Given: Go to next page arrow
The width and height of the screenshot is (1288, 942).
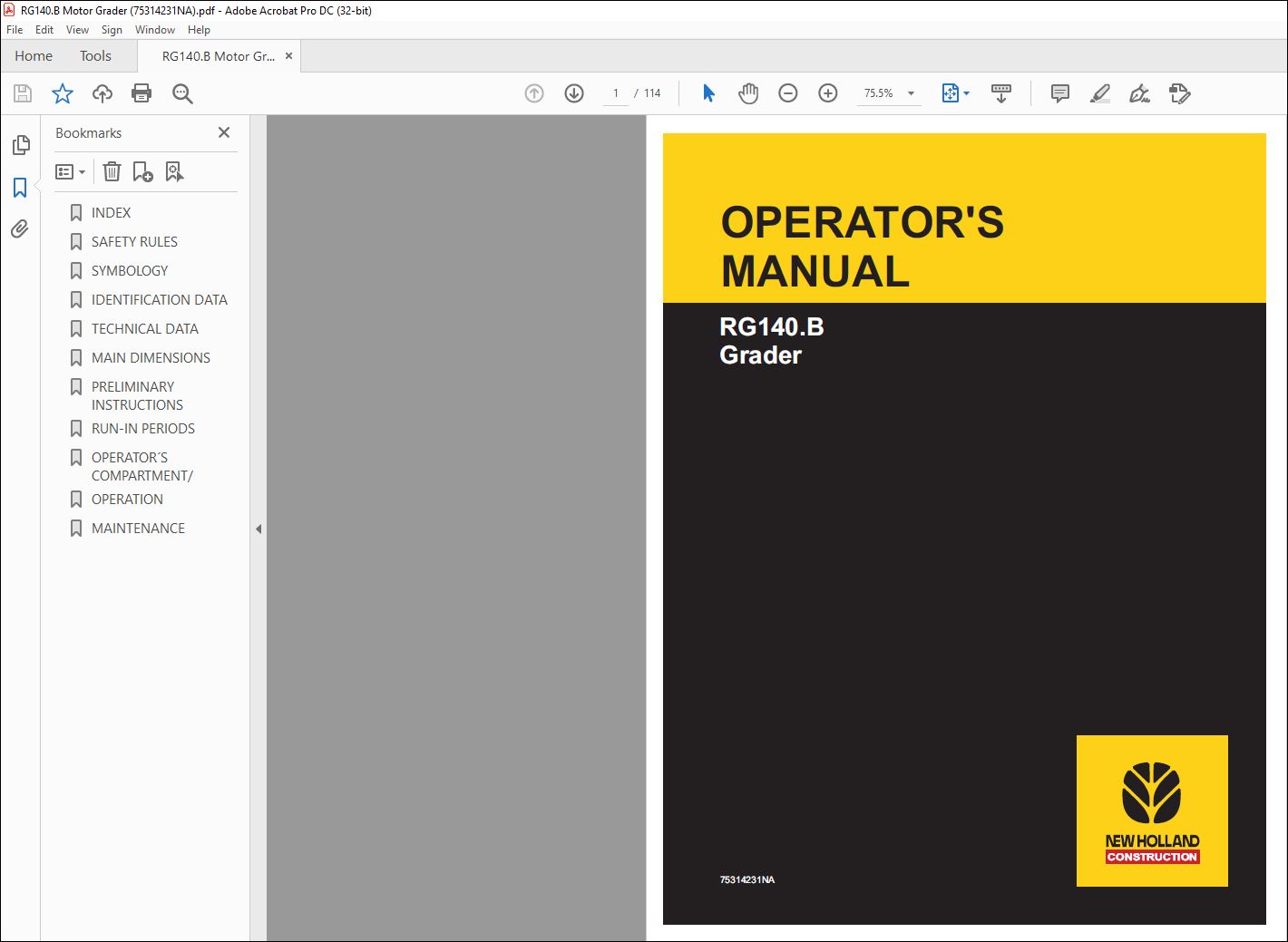Looking at the screenshot, I should pyautogui.click(x=574, y=93).
